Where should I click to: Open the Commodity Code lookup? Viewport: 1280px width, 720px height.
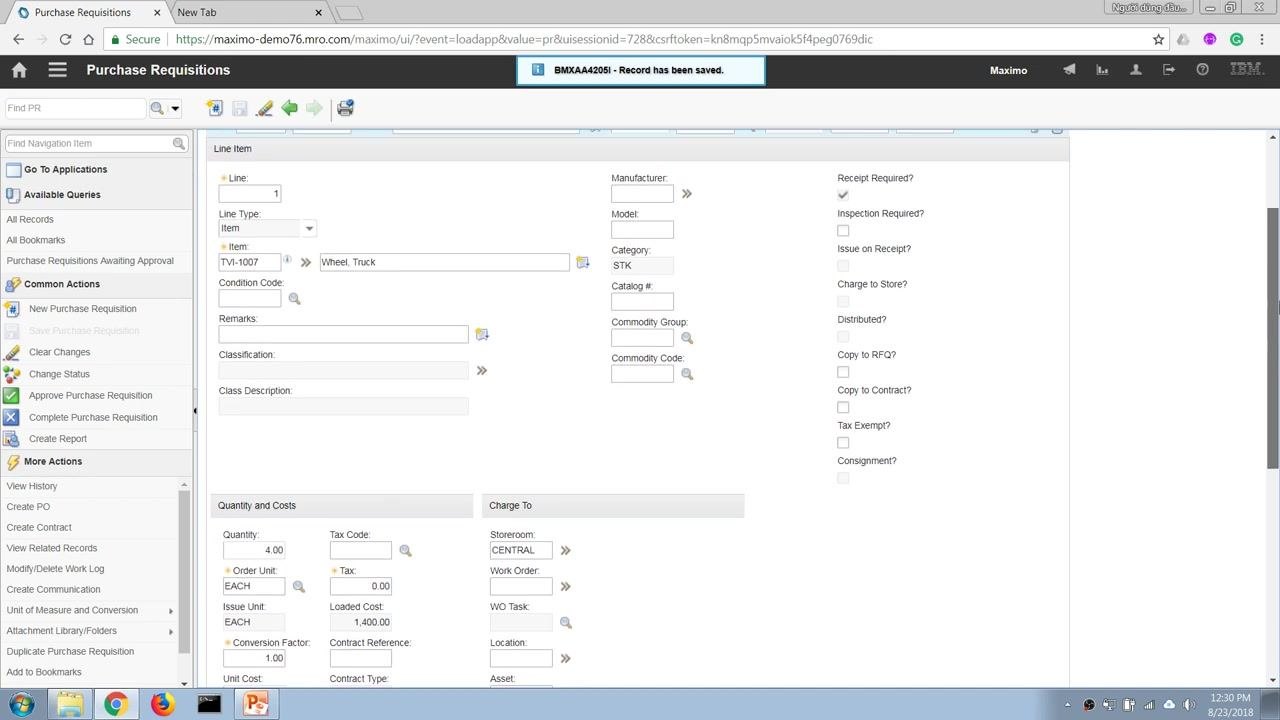(x=686, y=374)
